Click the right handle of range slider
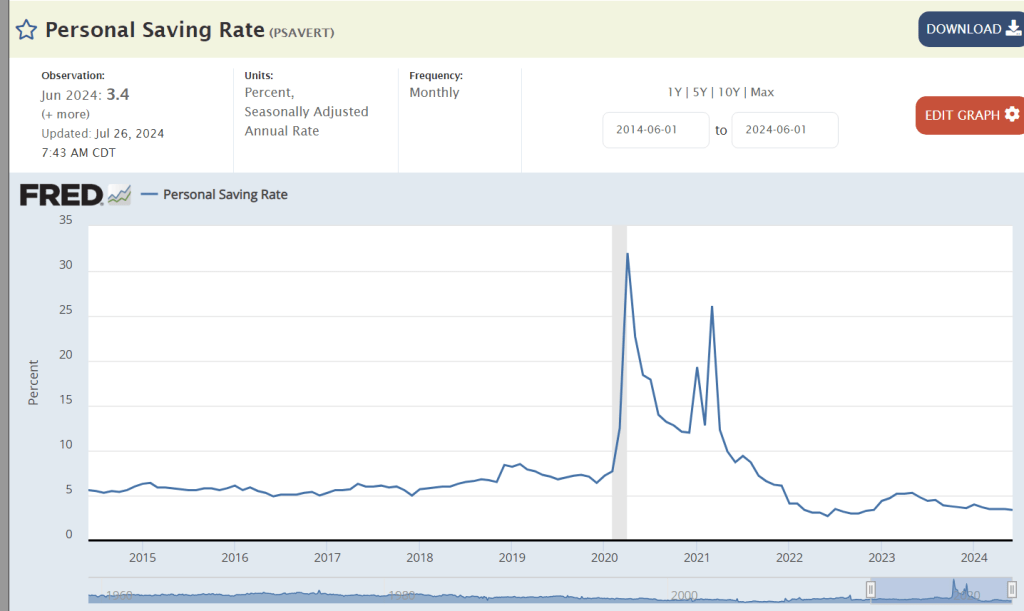Viewport: 1024px width, 611px height. coord(1012,590)
